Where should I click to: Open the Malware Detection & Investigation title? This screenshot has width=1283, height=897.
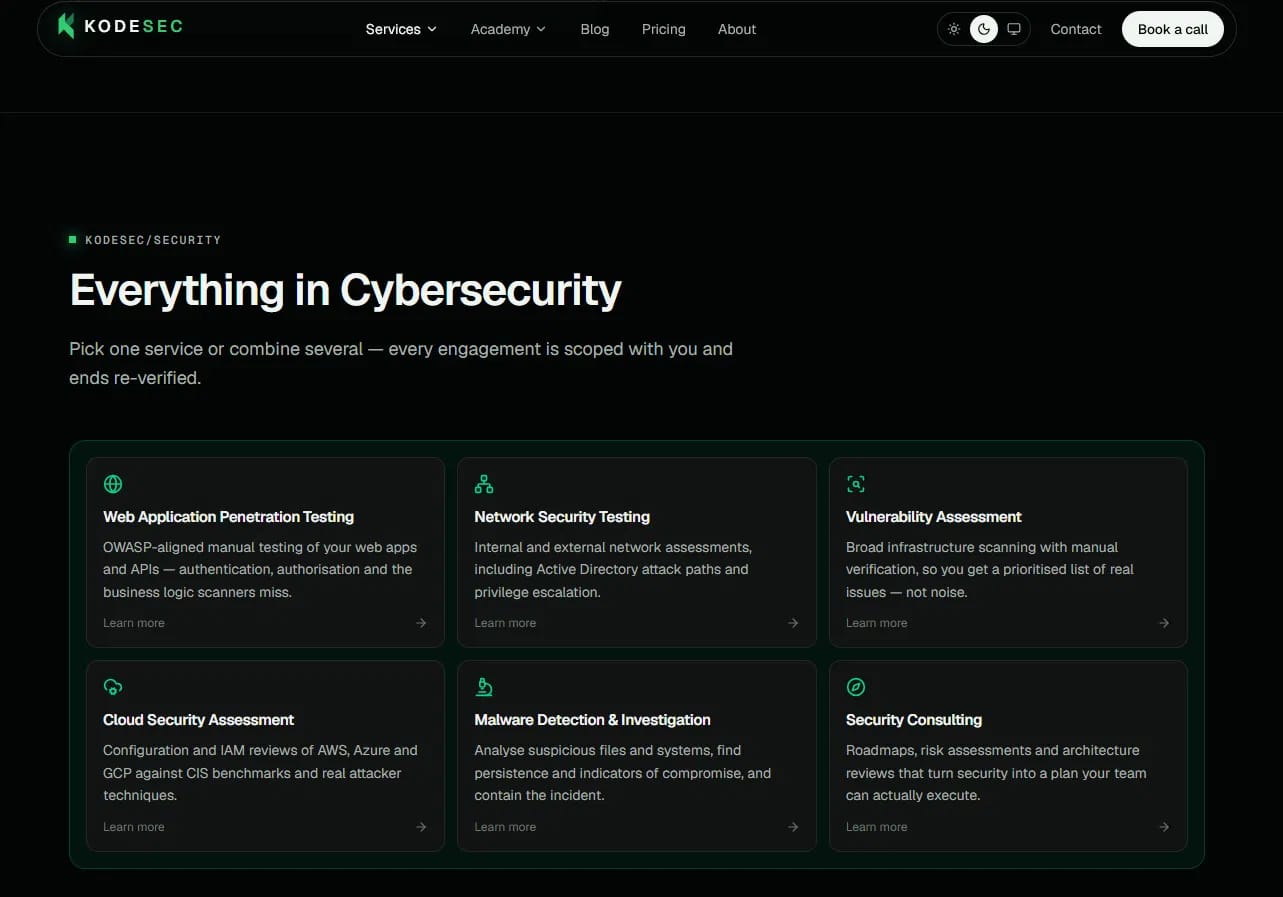(x=593, y=720)
